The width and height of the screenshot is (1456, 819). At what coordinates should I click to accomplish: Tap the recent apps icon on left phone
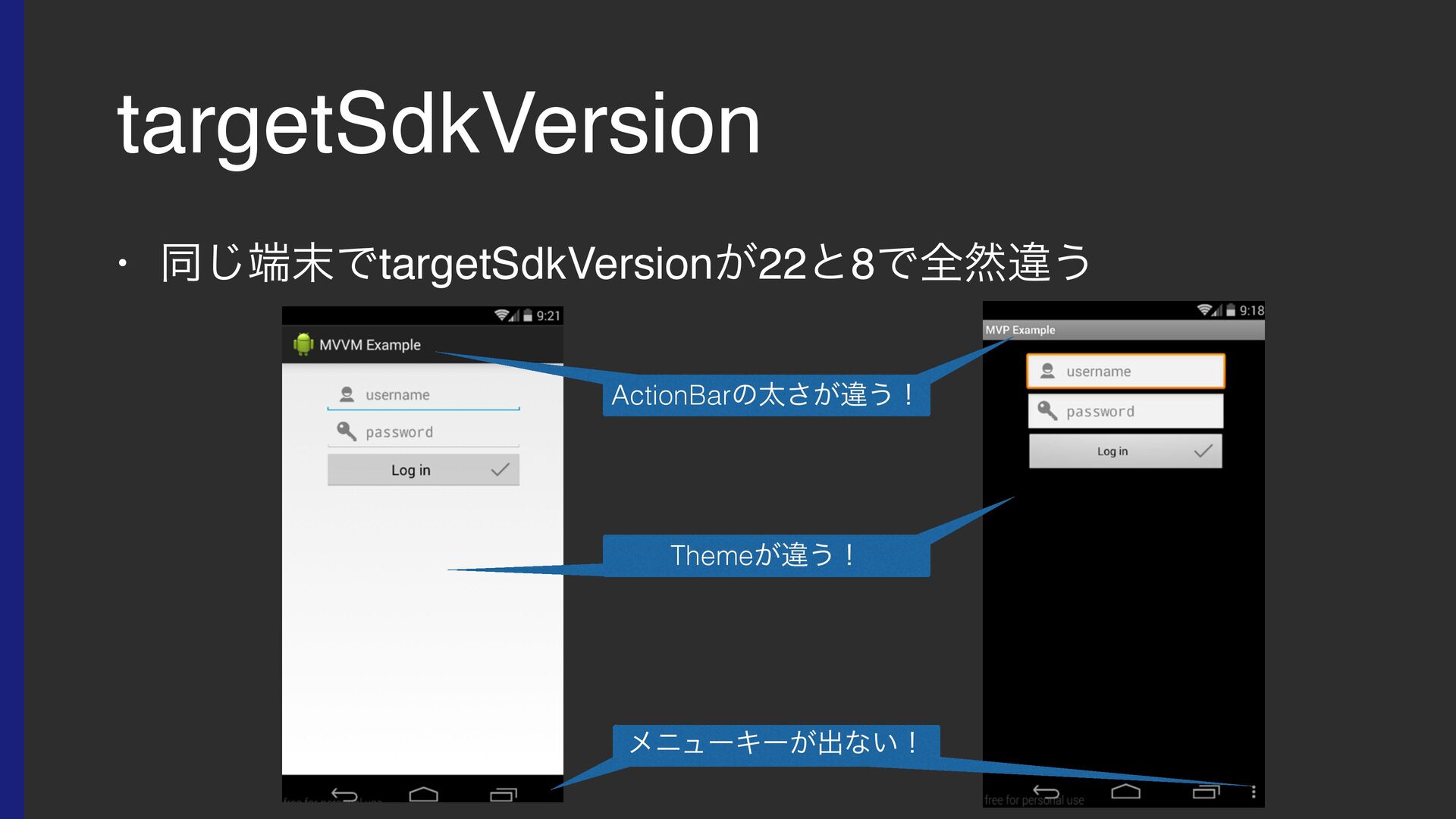[503, 794]
